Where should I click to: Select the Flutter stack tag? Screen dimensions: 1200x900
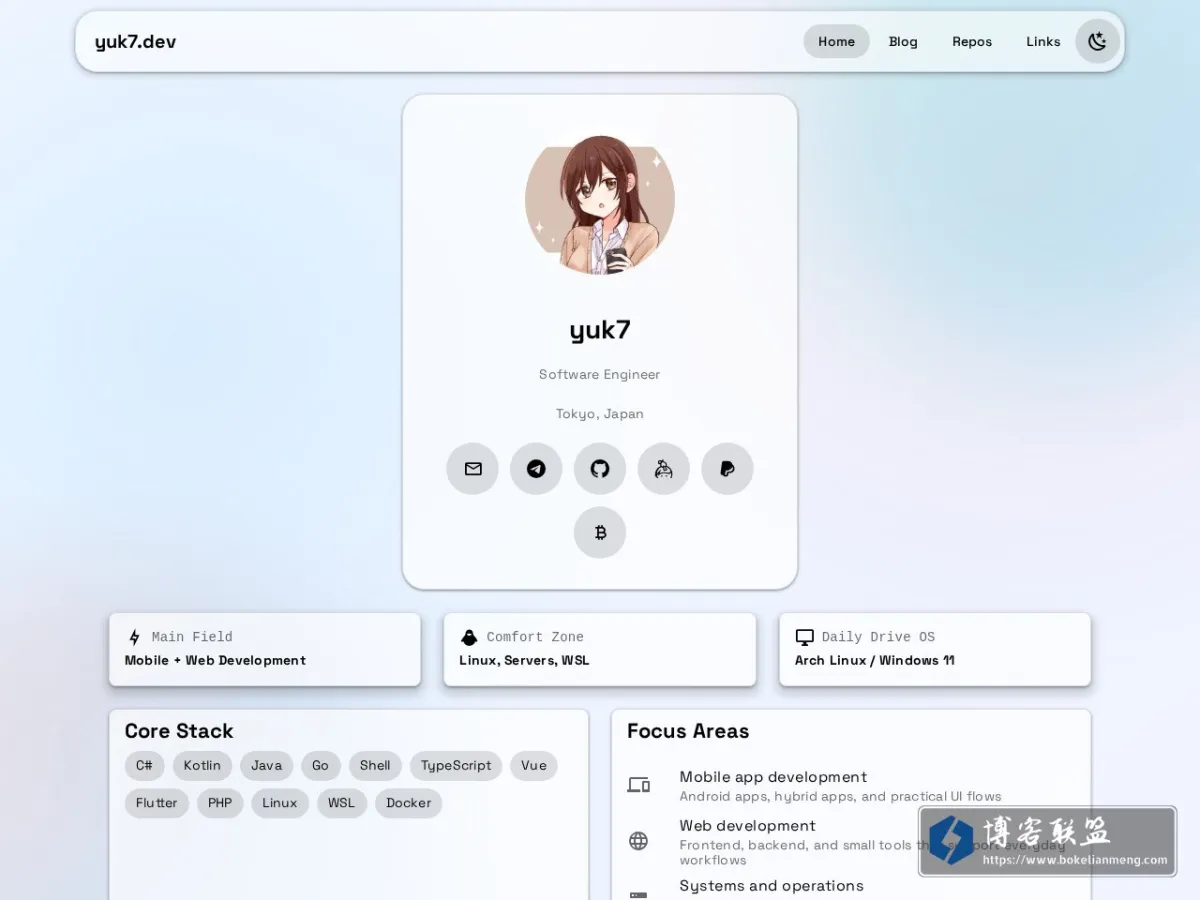click(157, 803)
